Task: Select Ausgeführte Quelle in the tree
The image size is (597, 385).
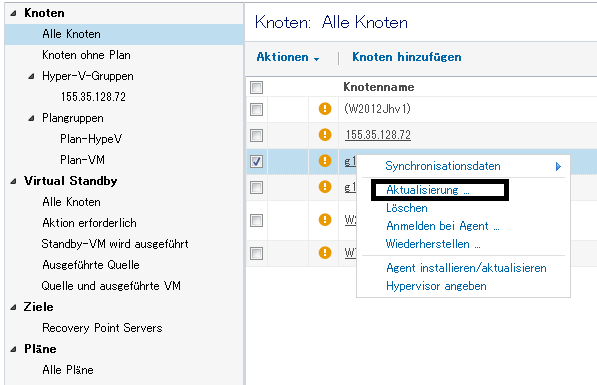Action: pyautogui.click(x=91, y=265)
